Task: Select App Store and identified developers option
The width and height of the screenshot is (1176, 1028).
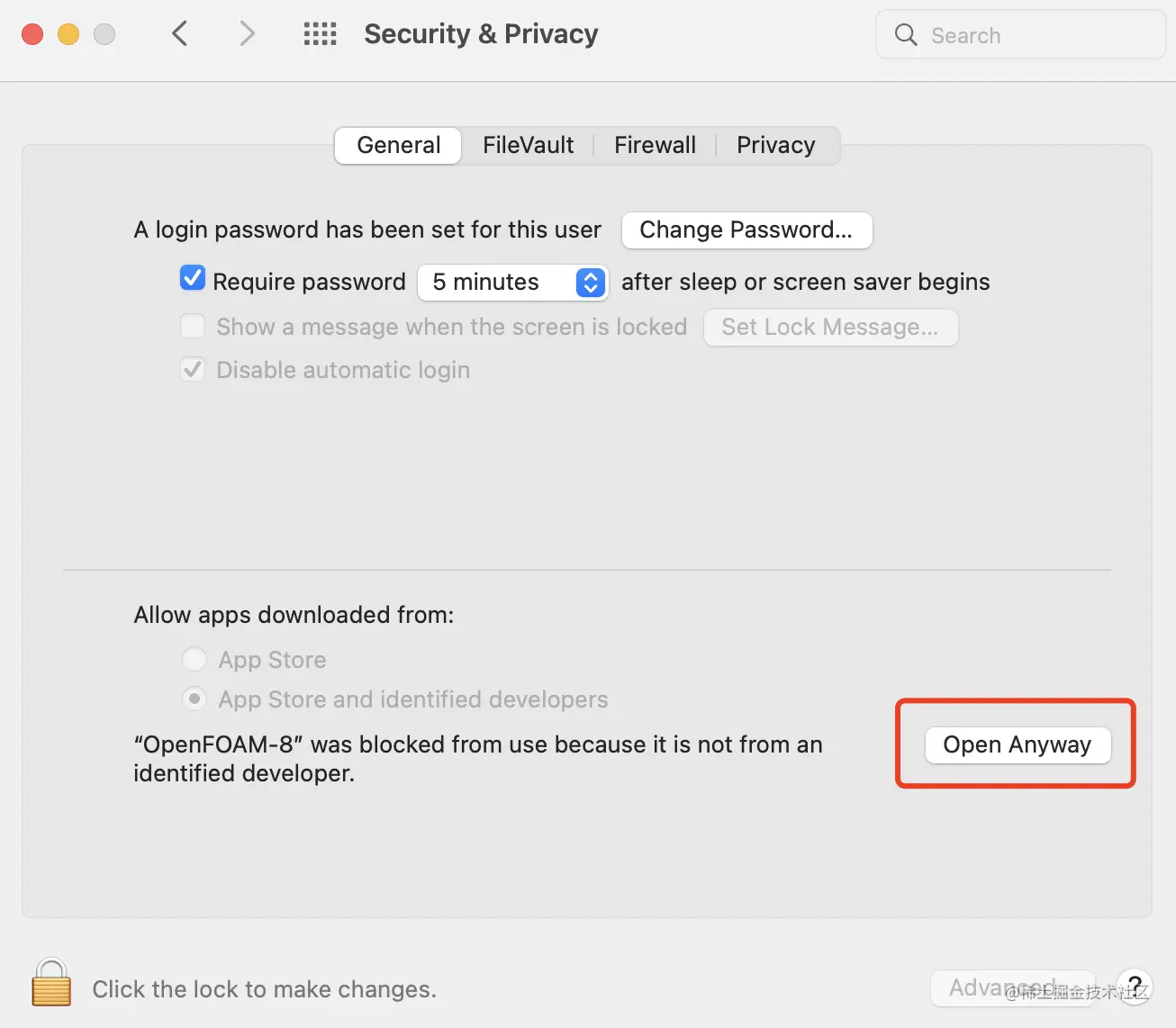Action: tap(194, 699)
